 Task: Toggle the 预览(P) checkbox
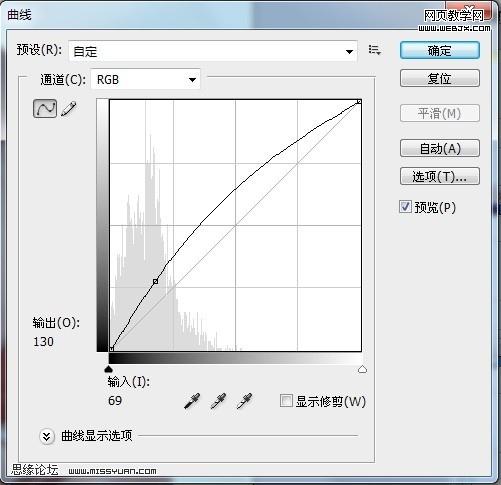[x=405, y=207]
